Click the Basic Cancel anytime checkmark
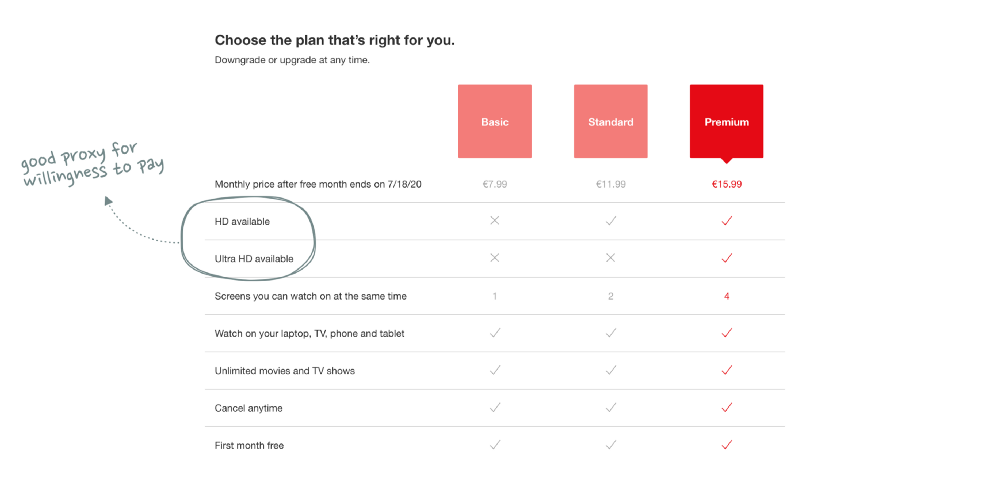The image size is (1000, 492). (494, 407)
